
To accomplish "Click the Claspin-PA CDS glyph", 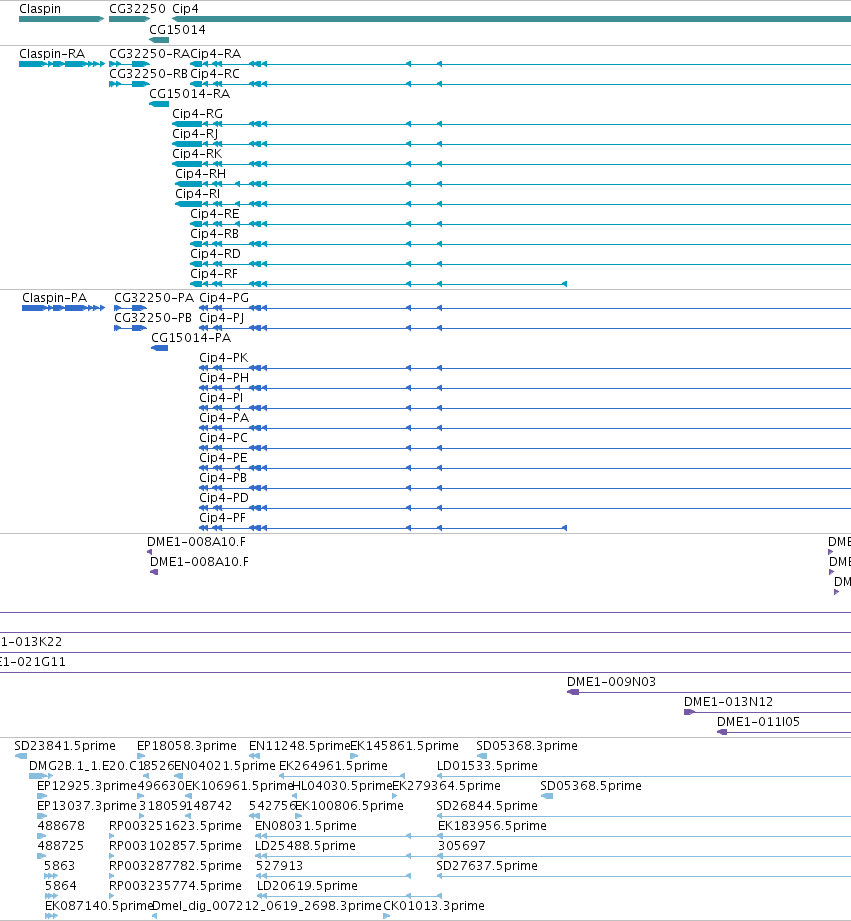I will [x=63, y=308].
